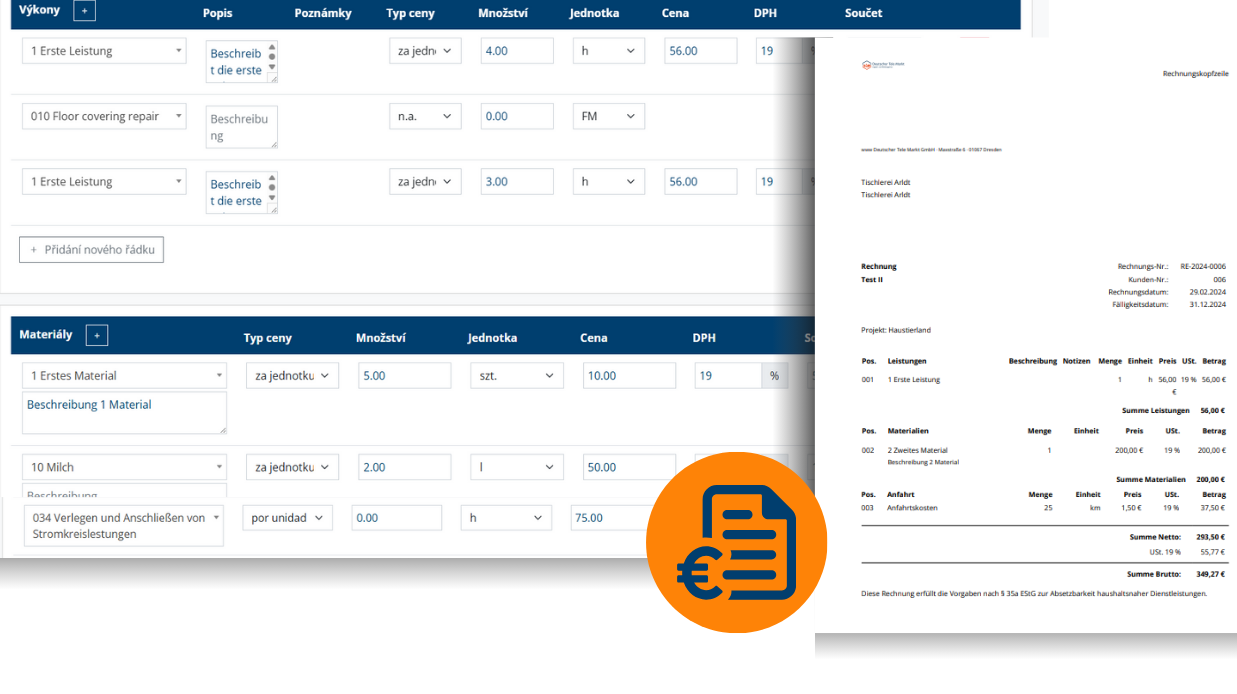Click the Floor covering repair quantity field 0.00
This screenshot has height=694, width=1237.
[517, 116]
